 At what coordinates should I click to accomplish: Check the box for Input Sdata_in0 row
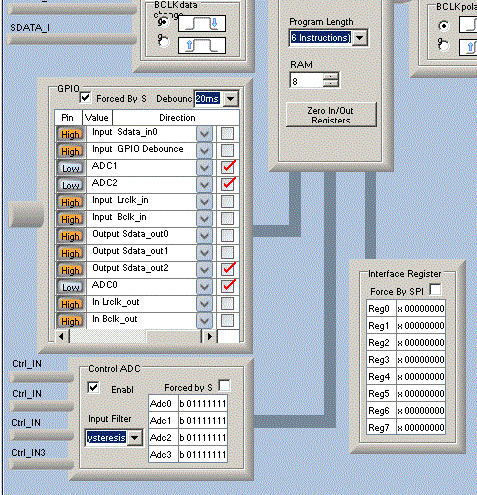[x=227, y=134]
